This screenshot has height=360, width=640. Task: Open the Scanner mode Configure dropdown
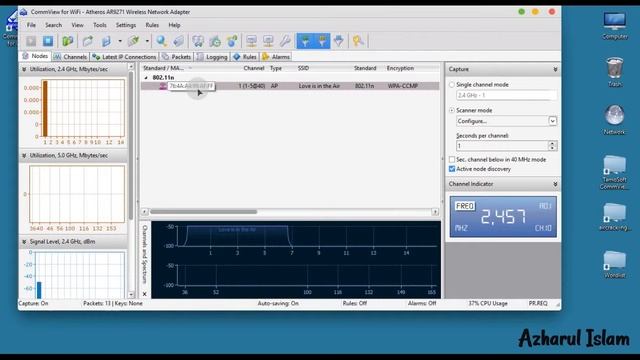pyautogui.click(x=552, y=121)
